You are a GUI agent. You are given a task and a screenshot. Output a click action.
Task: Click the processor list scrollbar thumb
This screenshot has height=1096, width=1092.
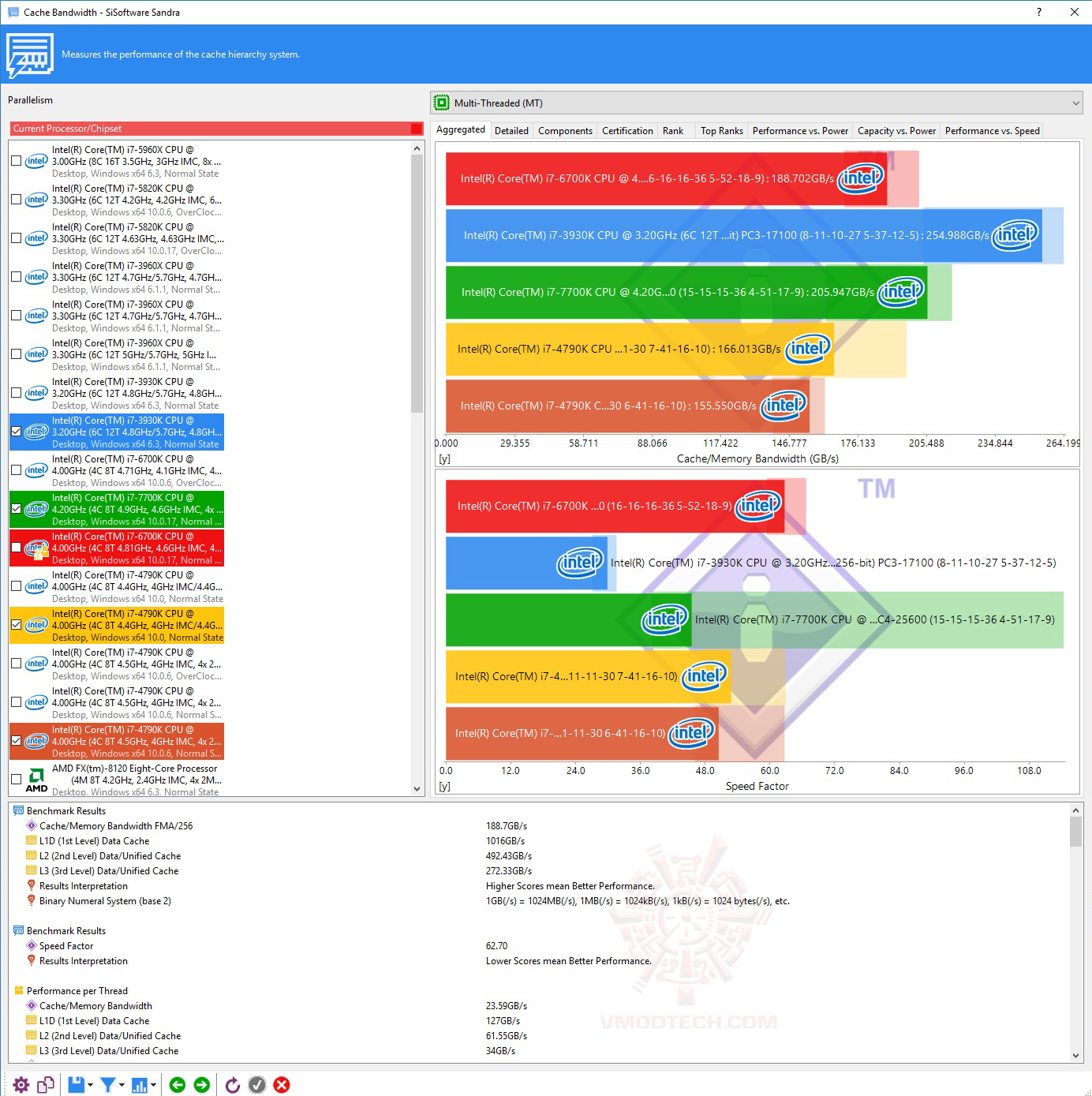pos(417,284)
